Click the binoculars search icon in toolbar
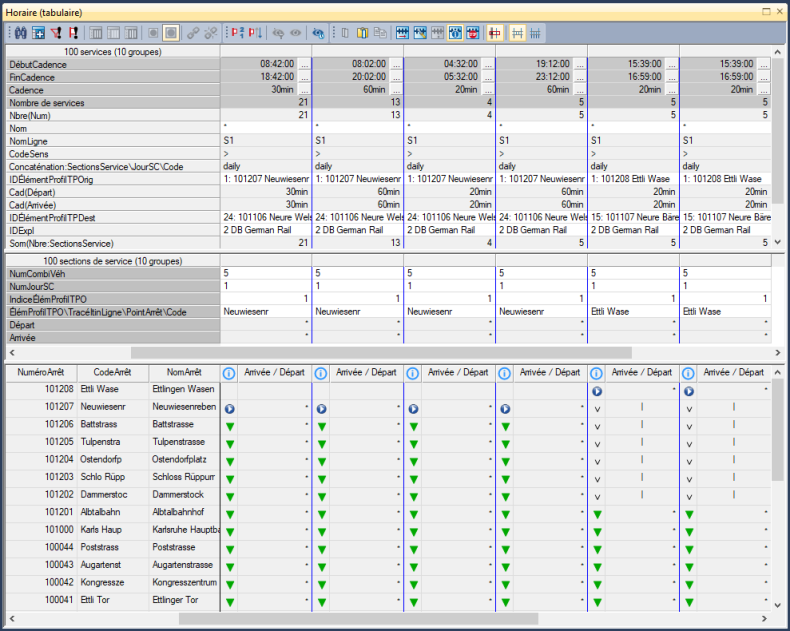 tap(19, 33)
